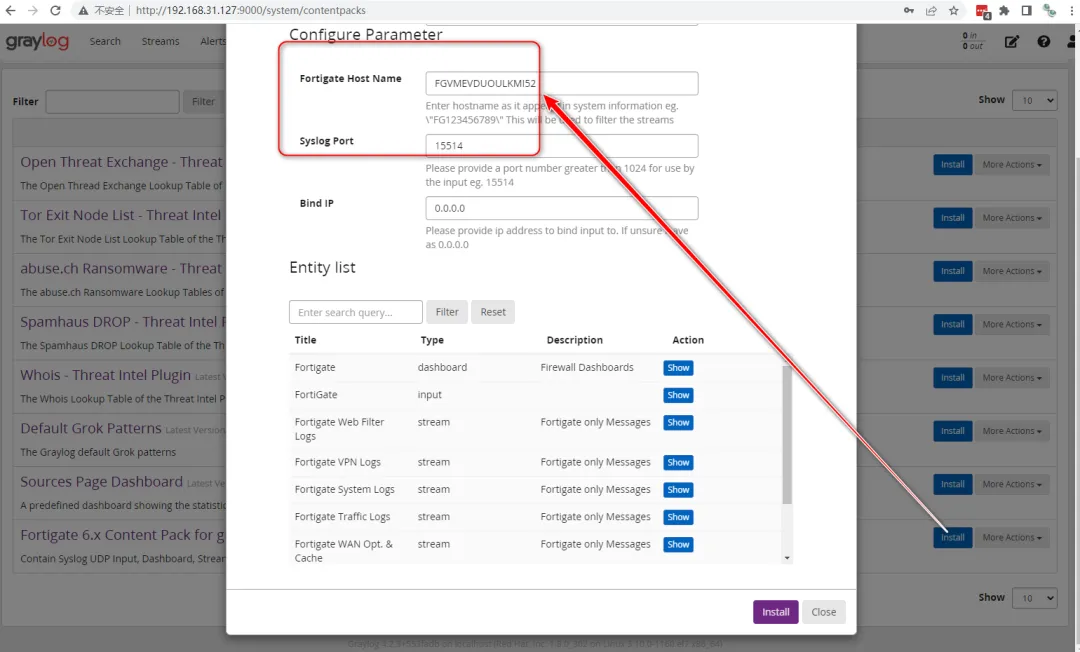Open the Graylog logo home link

[37, 41]
